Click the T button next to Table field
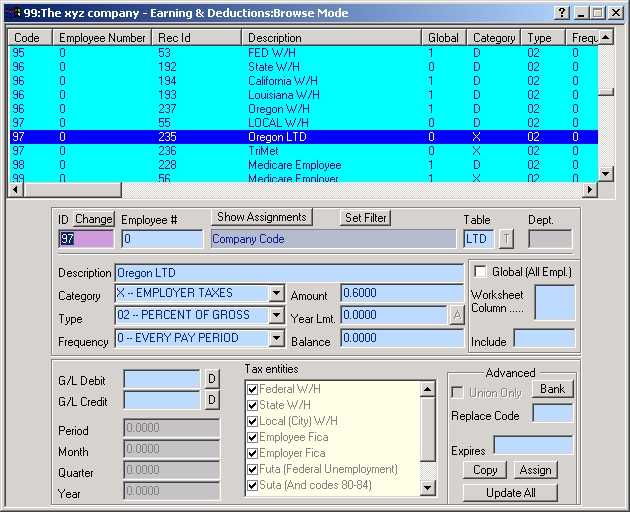Screen dimensions: 630x512 tap(506, 238)
